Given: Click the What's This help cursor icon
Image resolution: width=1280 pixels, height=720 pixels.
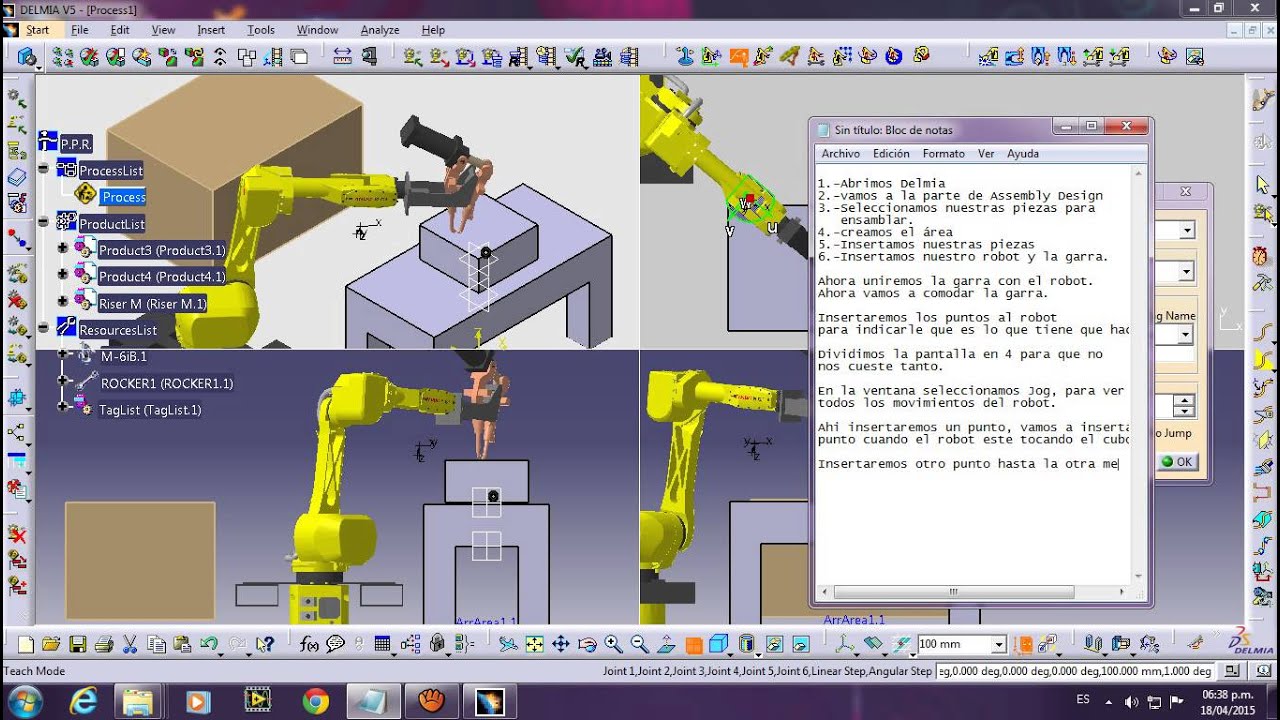Looking at the screenshot, I should 265,644.
